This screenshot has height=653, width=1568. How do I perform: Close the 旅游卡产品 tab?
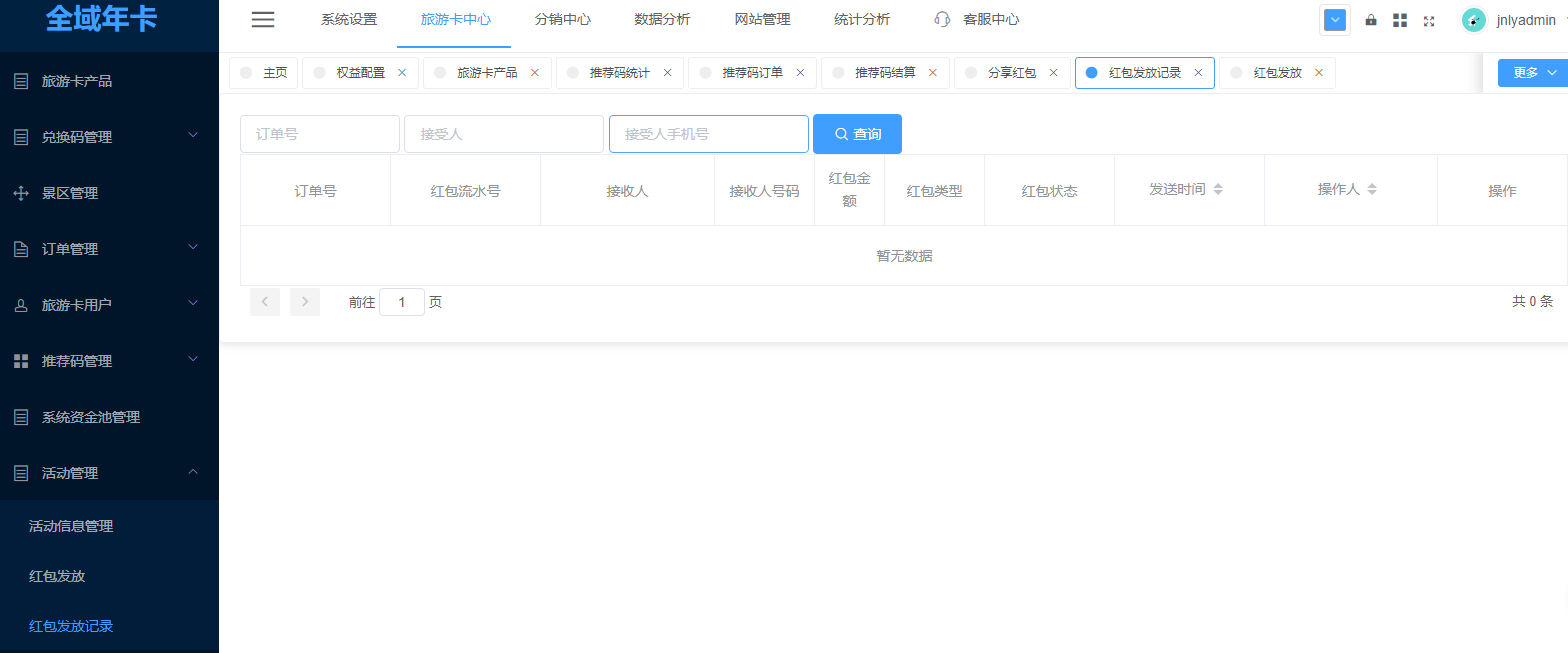click(x=535, y=73)
